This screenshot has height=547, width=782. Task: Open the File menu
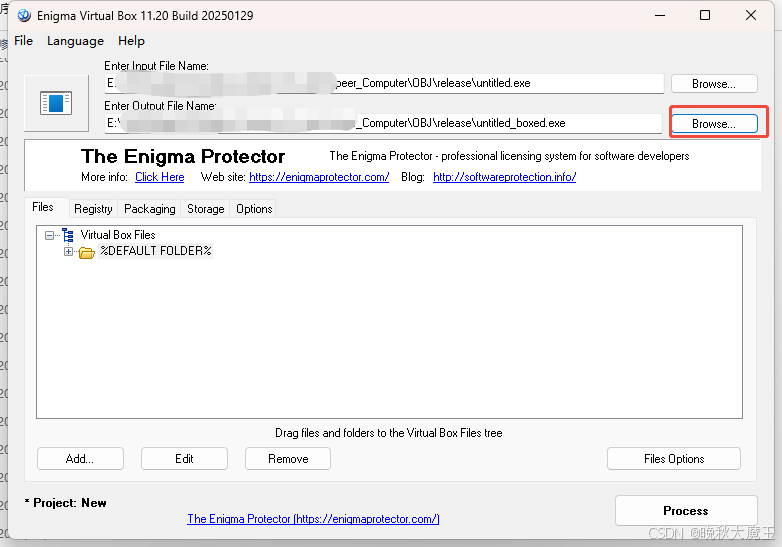23,41
